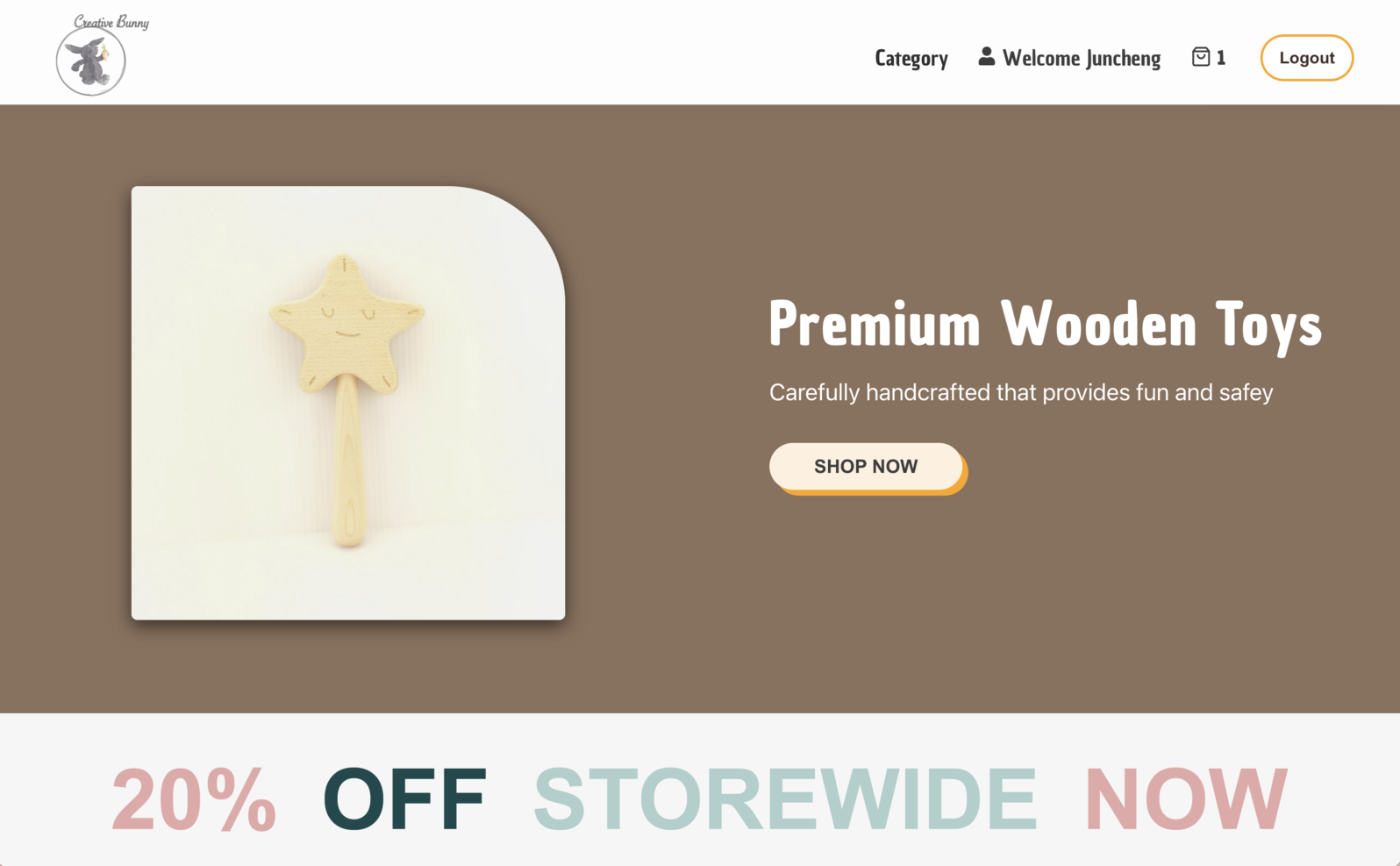Viewport: 1400px width, 866px height.
Task: Click the pink 20% banner text
Action: pos(194,798)
